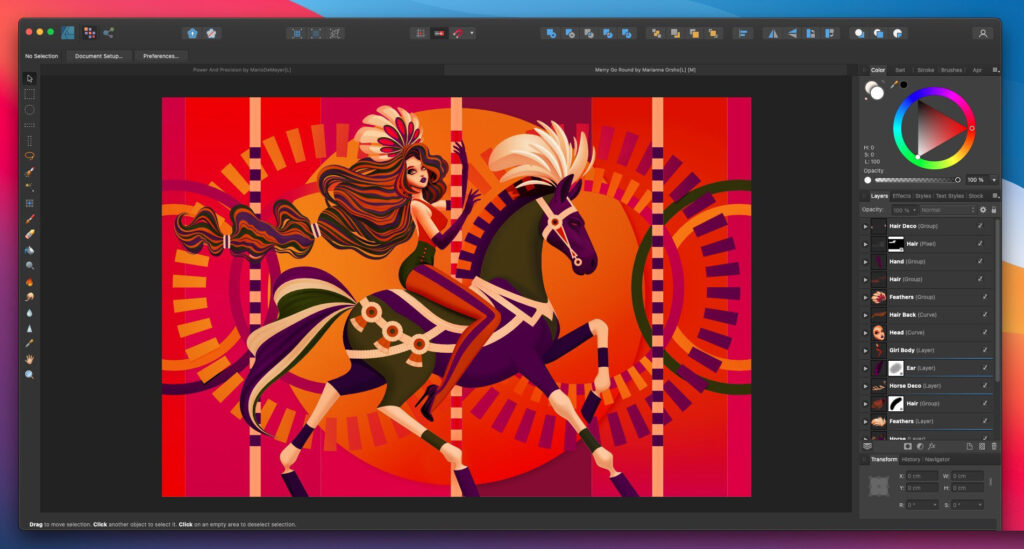Switch to the Effects tab

(x=901, y=196)
